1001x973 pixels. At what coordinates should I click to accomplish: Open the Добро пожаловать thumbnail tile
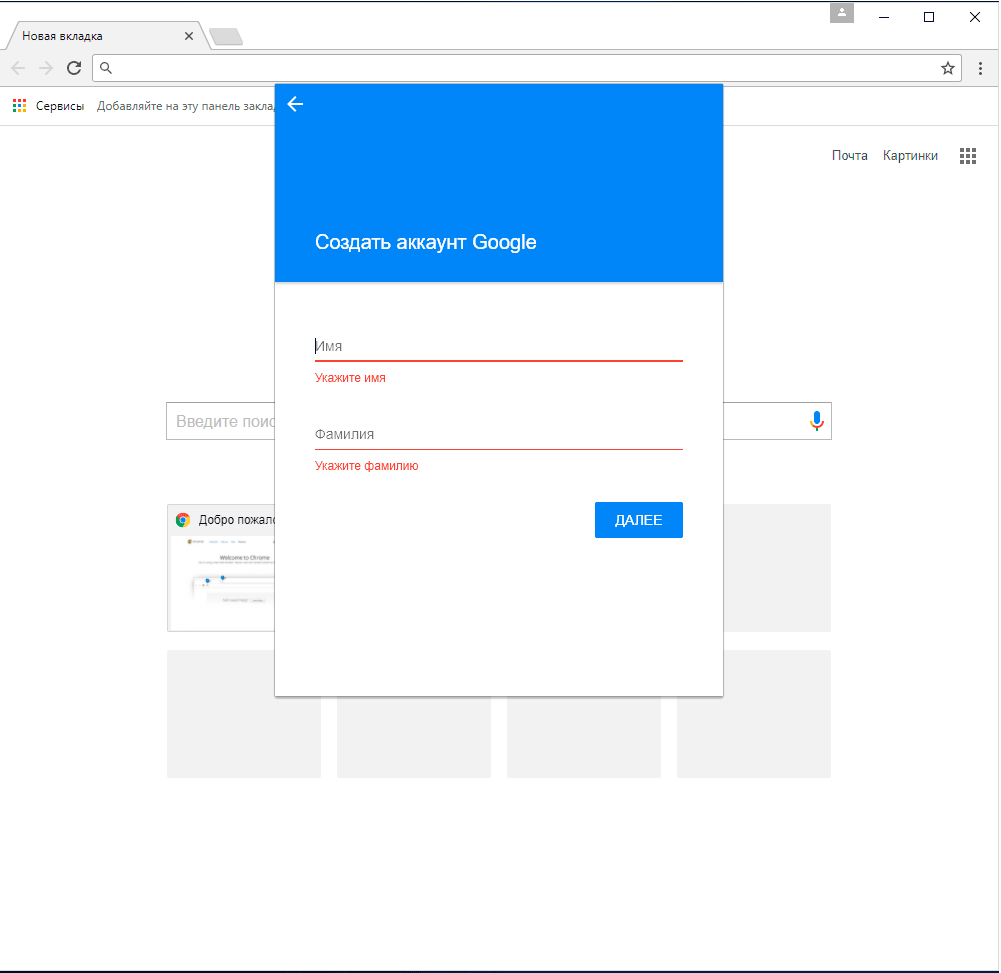tap(221, 570)
